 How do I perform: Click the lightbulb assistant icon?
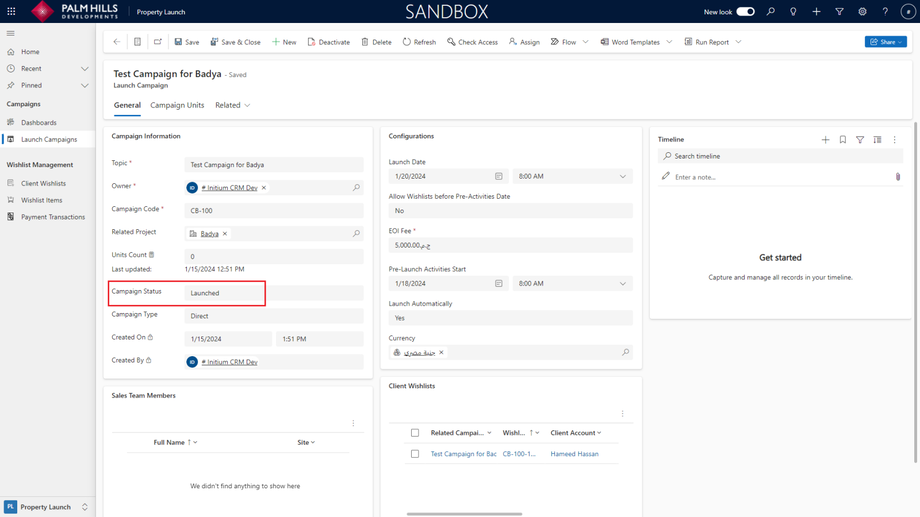(x=793, y=12)
